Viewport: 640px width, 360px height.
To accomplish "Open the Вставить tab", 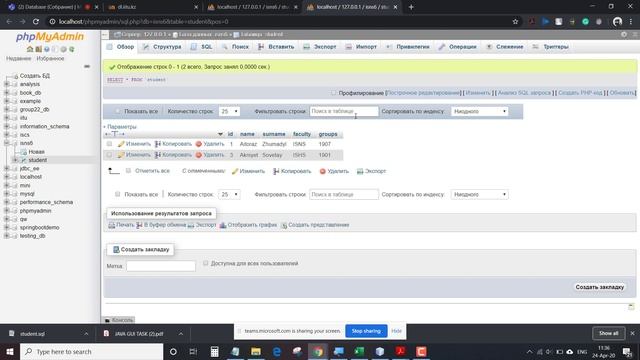I will 276,47.
